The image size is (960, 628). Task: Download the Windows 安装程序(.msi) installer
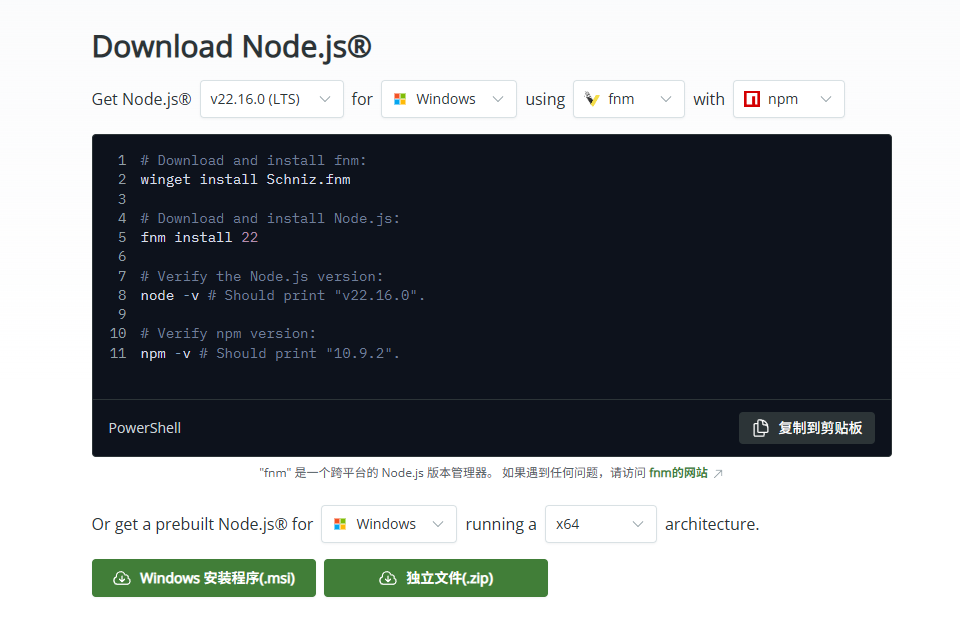203,578
